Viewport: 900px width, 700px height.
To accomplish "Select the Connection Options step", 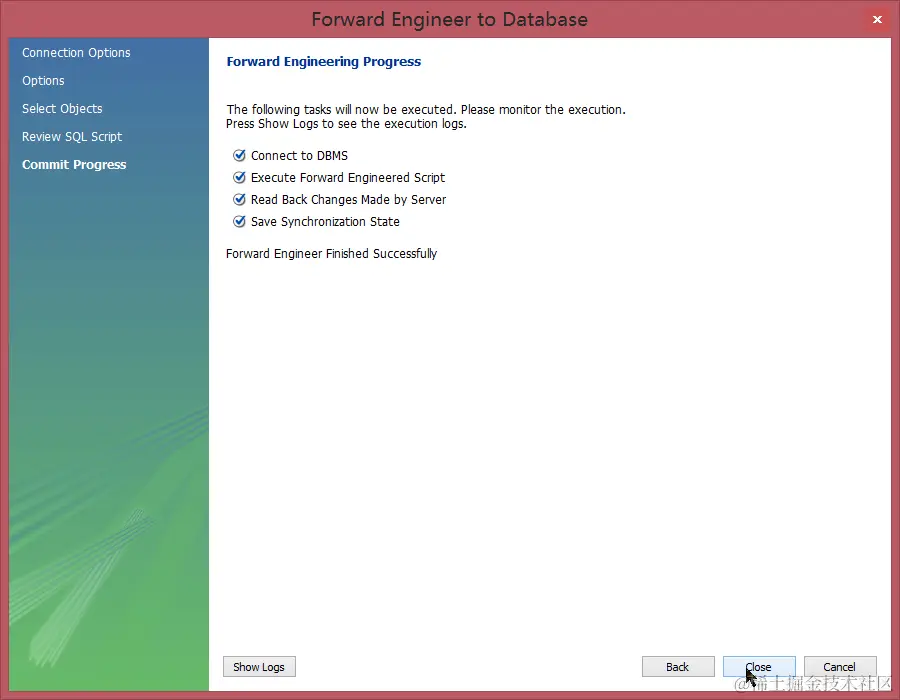I will click(76, 53).
